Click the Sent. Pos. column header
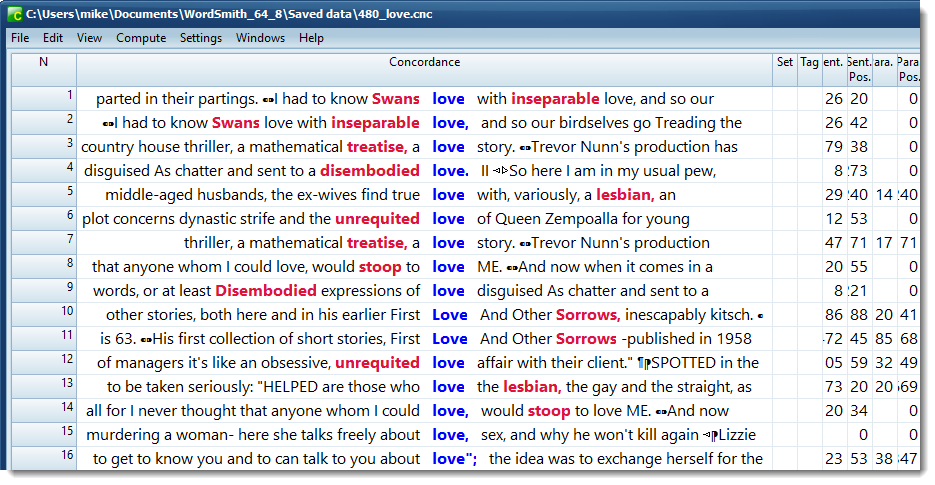 click(859, 69)
